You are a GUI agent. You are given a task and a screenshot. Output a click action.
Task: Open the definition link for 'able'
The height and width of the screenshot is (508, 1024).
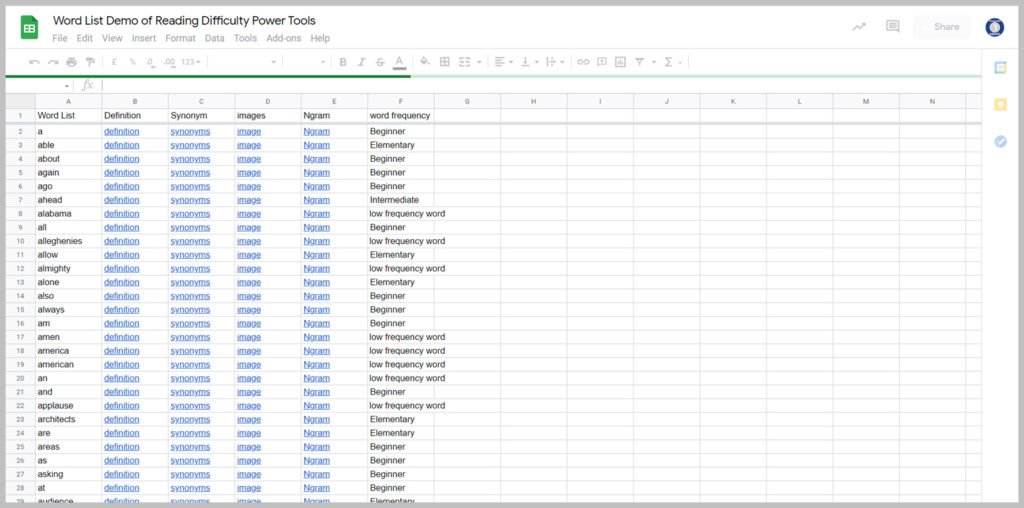click(x=121, y=145)
